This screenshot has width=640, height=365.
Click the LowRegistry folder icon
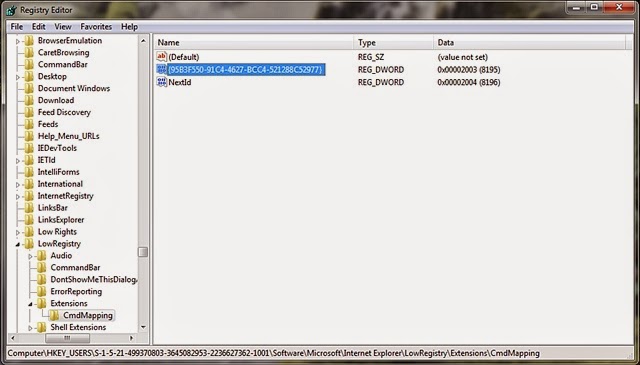click(29, 243)
